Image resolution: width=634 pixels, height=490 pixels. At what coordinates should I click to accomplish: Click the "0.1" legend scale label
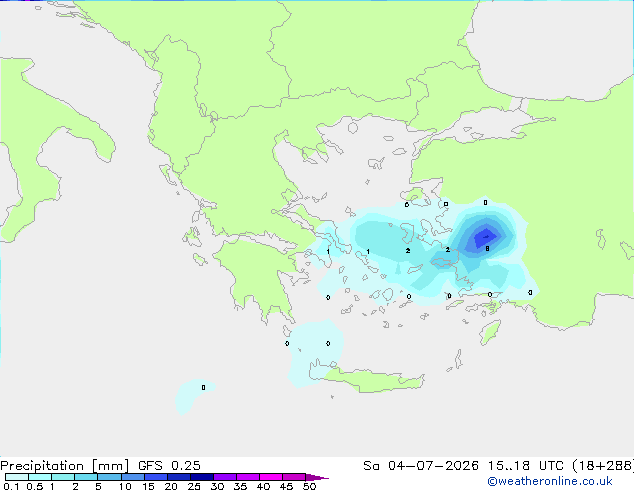(11, 486)
